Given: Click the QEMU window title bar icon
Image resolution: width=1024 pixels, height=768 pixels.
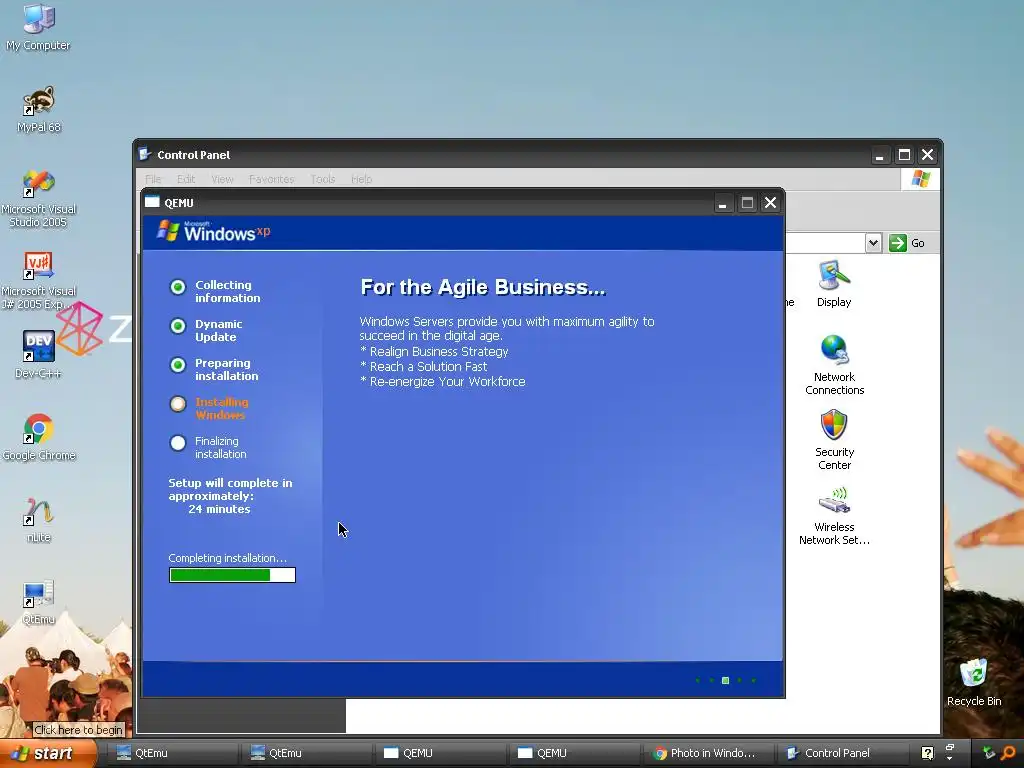Looking at the screenshot, I should click(152, 202).
